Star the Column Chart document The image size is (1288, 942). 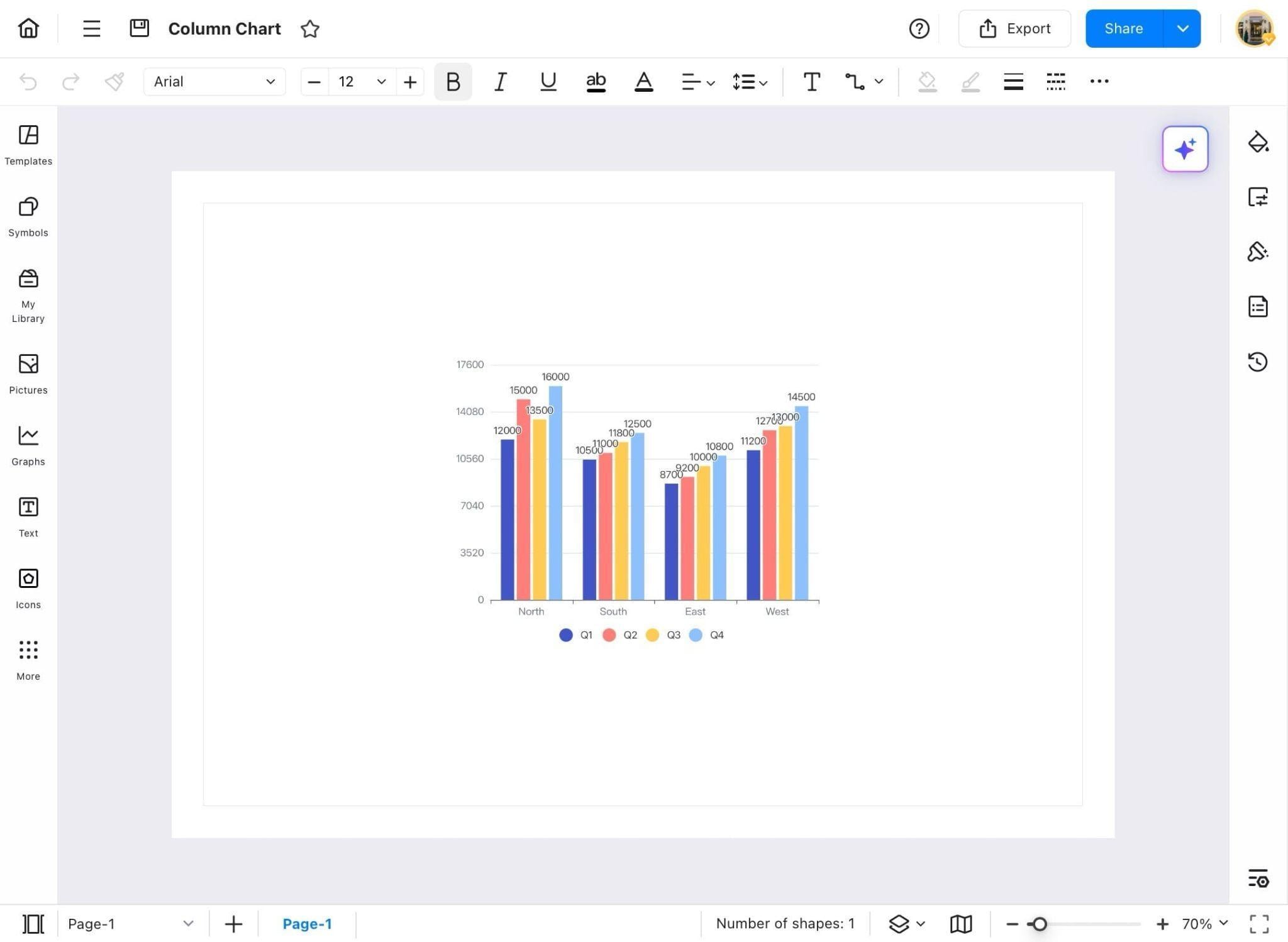pos(309,28)
